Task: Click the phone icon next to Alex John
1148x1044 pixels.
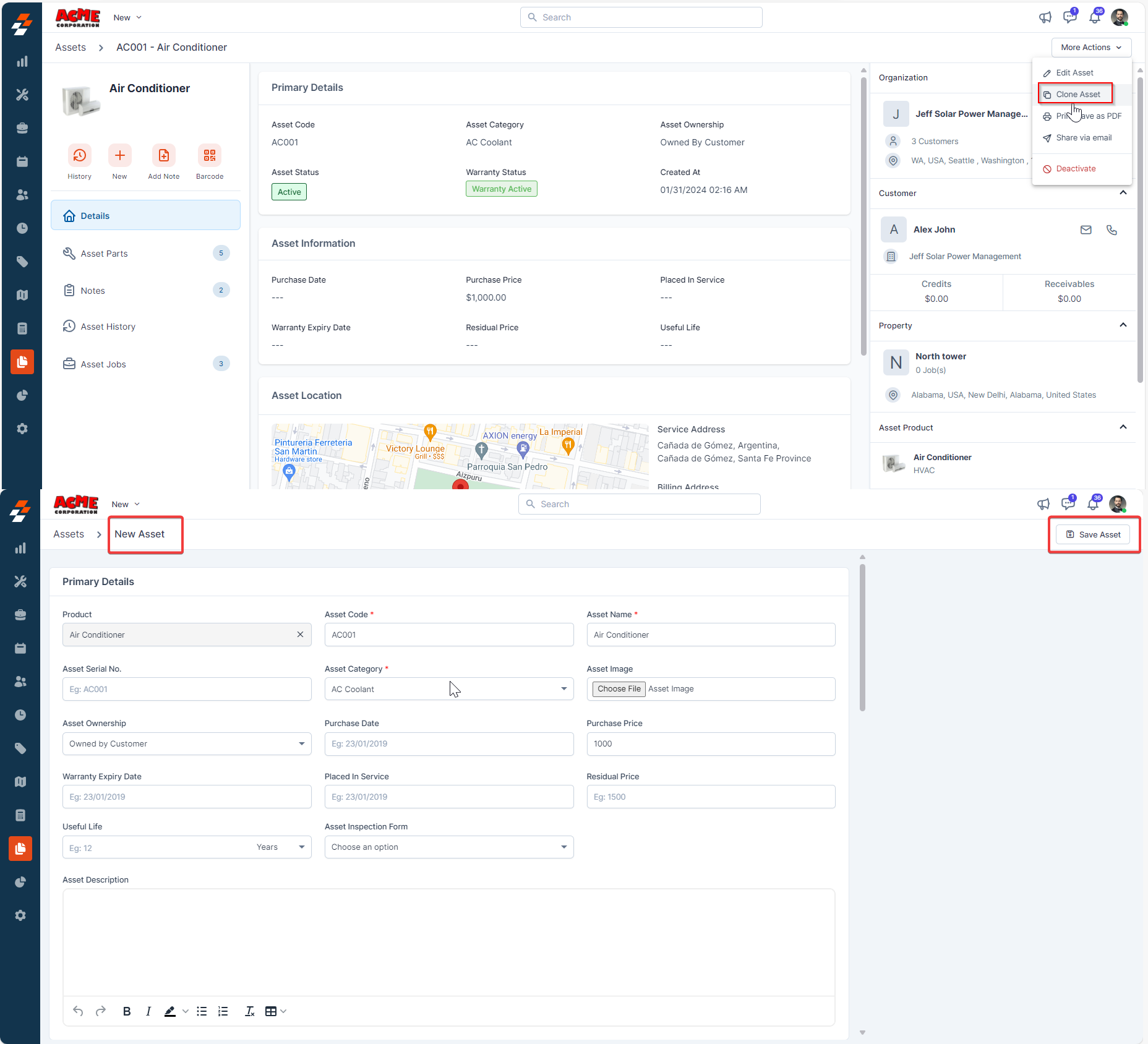Action: [1112, 230]
